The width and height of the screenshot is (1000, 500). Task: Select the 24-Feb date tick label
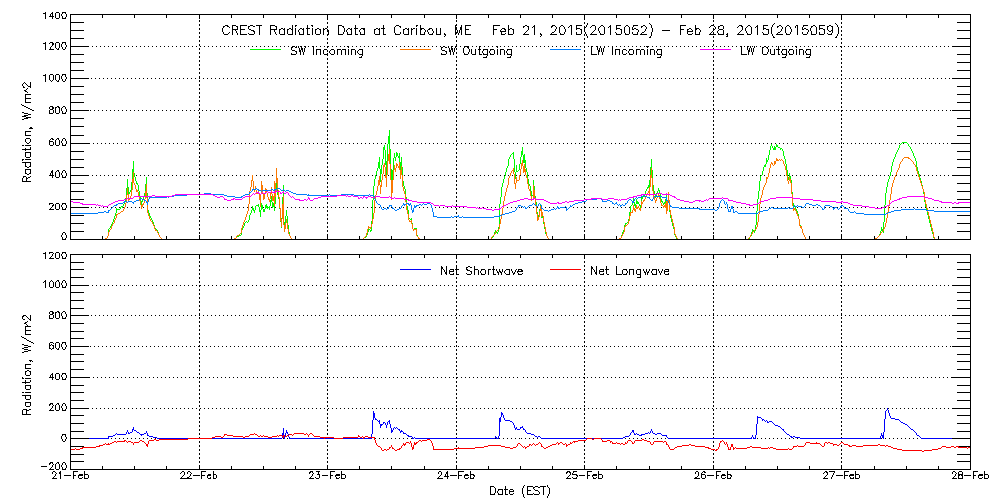[x=456, y=477]
